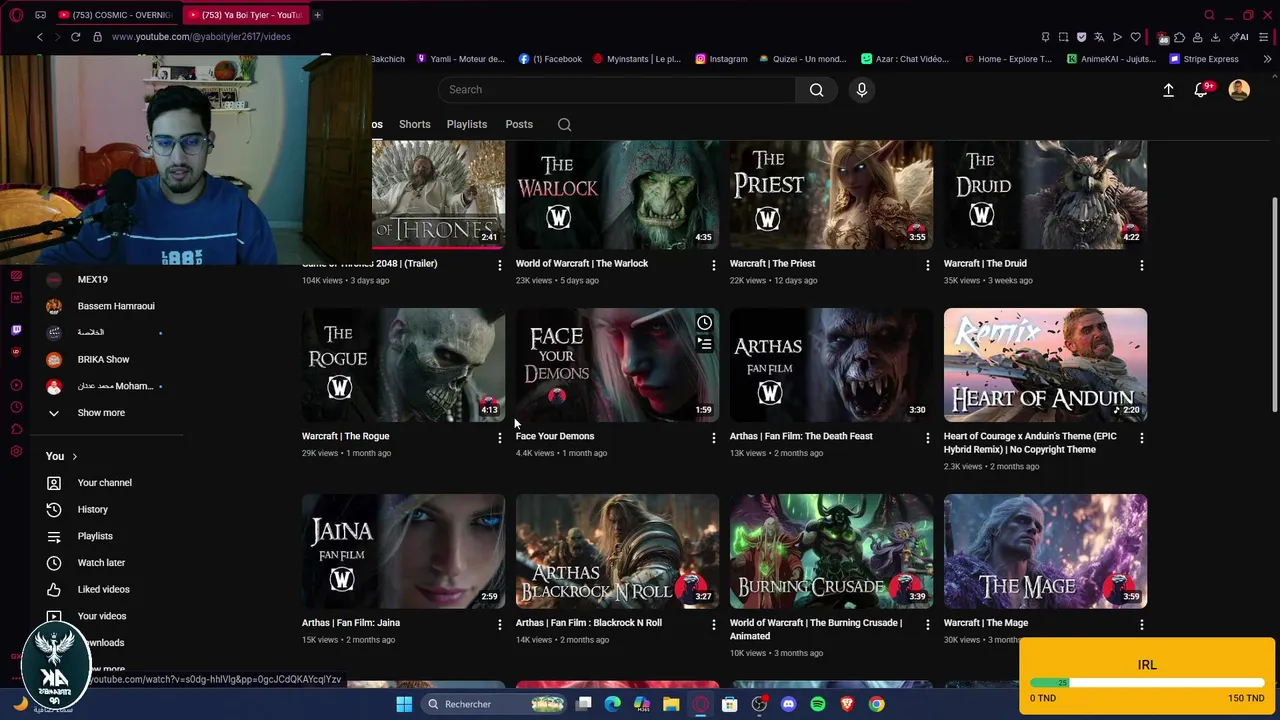Image resolution: width=1280 pixels, height=720 pixels.
Task: Open options for World of Warcraft The Warlock
Action: tap(713, 265)
